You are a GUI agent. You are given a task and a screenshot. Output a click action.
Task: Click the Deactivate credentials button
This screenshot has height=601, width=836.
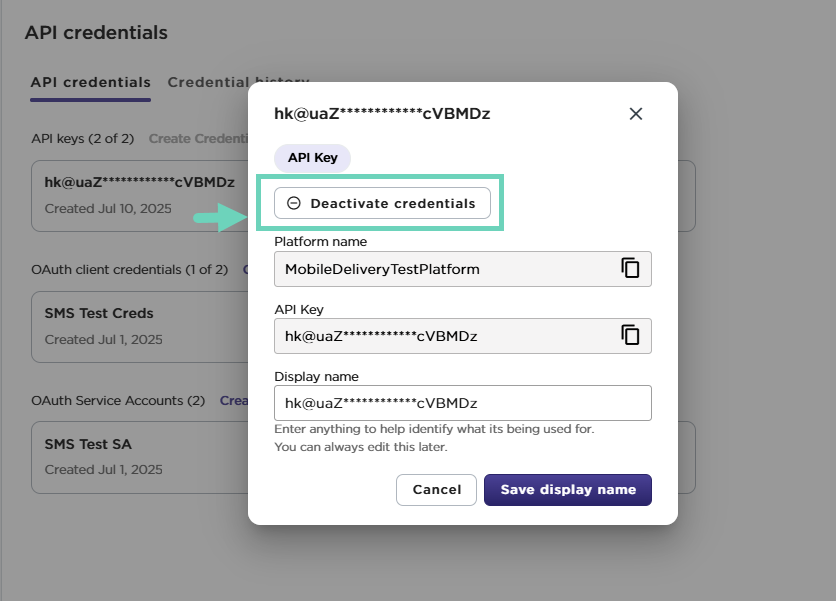point(382,203)
